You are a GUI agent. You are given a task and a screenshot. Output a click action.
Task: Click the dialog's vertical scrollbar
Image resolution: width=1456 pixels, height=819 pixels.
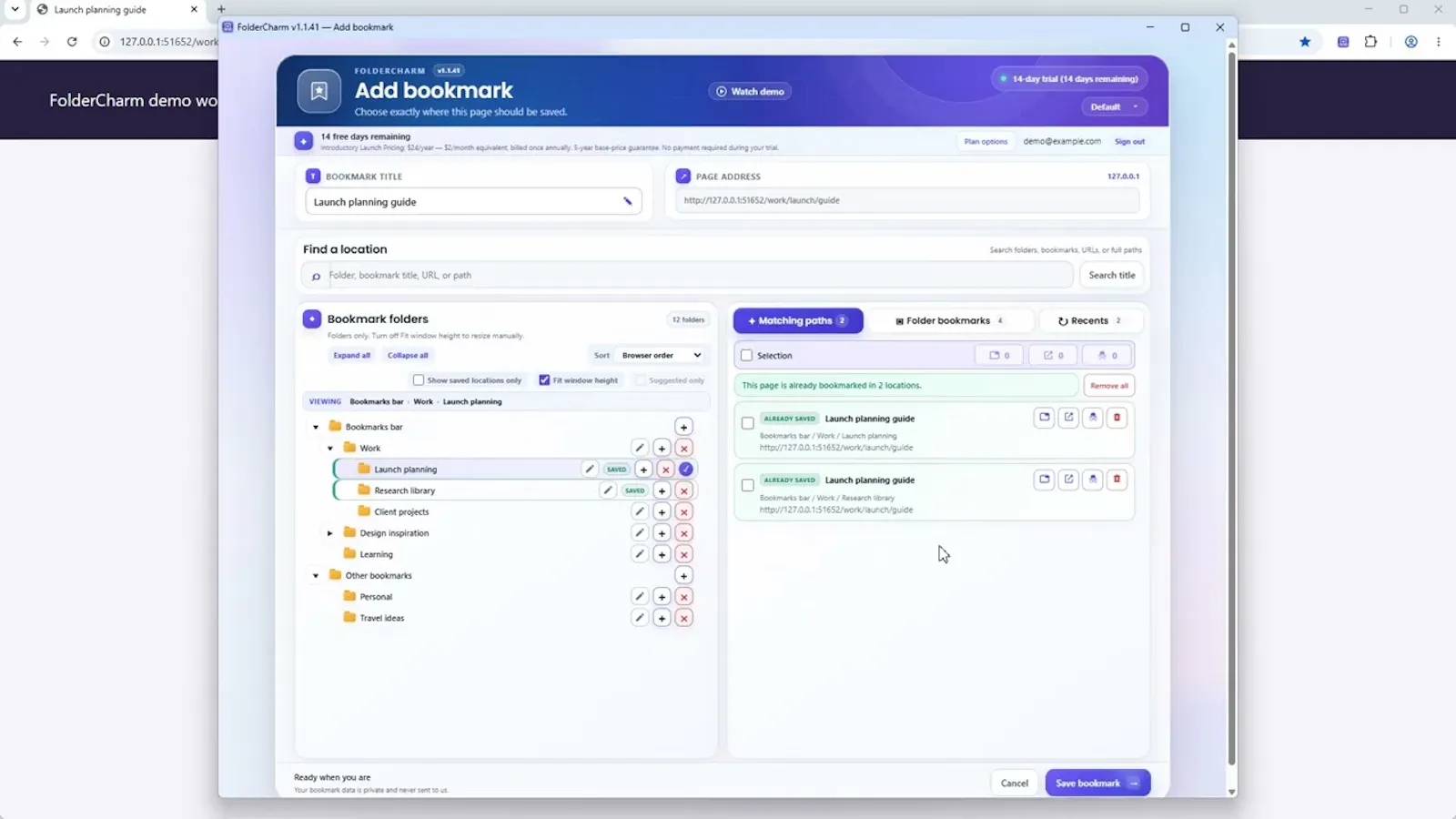coord(1231,409)
